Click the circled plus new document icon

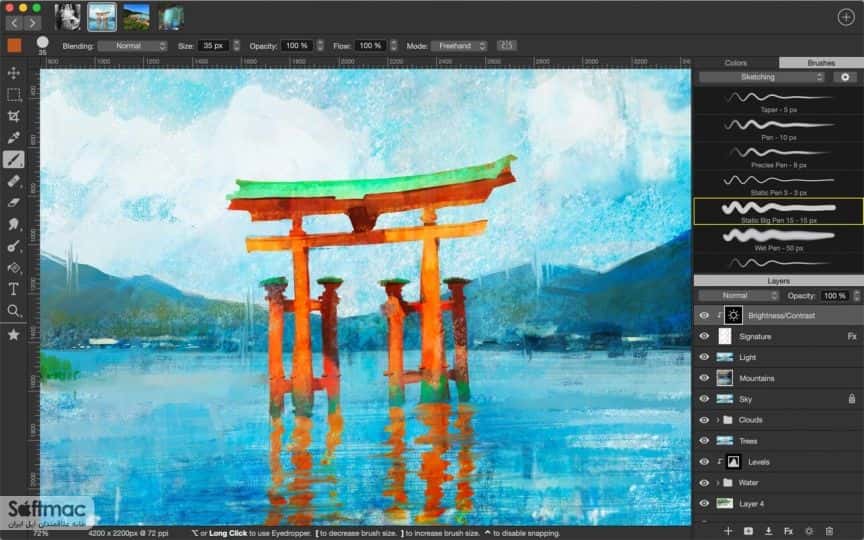click(x=845, y=17)
